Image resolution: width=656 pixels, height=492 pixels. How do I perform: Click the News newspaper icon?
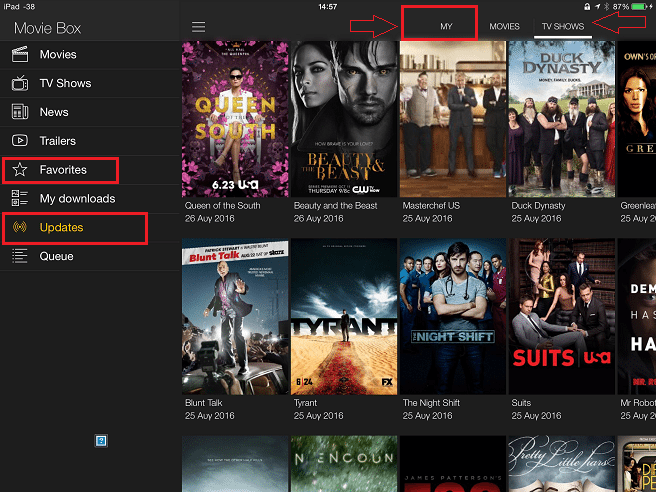point(20,112)
